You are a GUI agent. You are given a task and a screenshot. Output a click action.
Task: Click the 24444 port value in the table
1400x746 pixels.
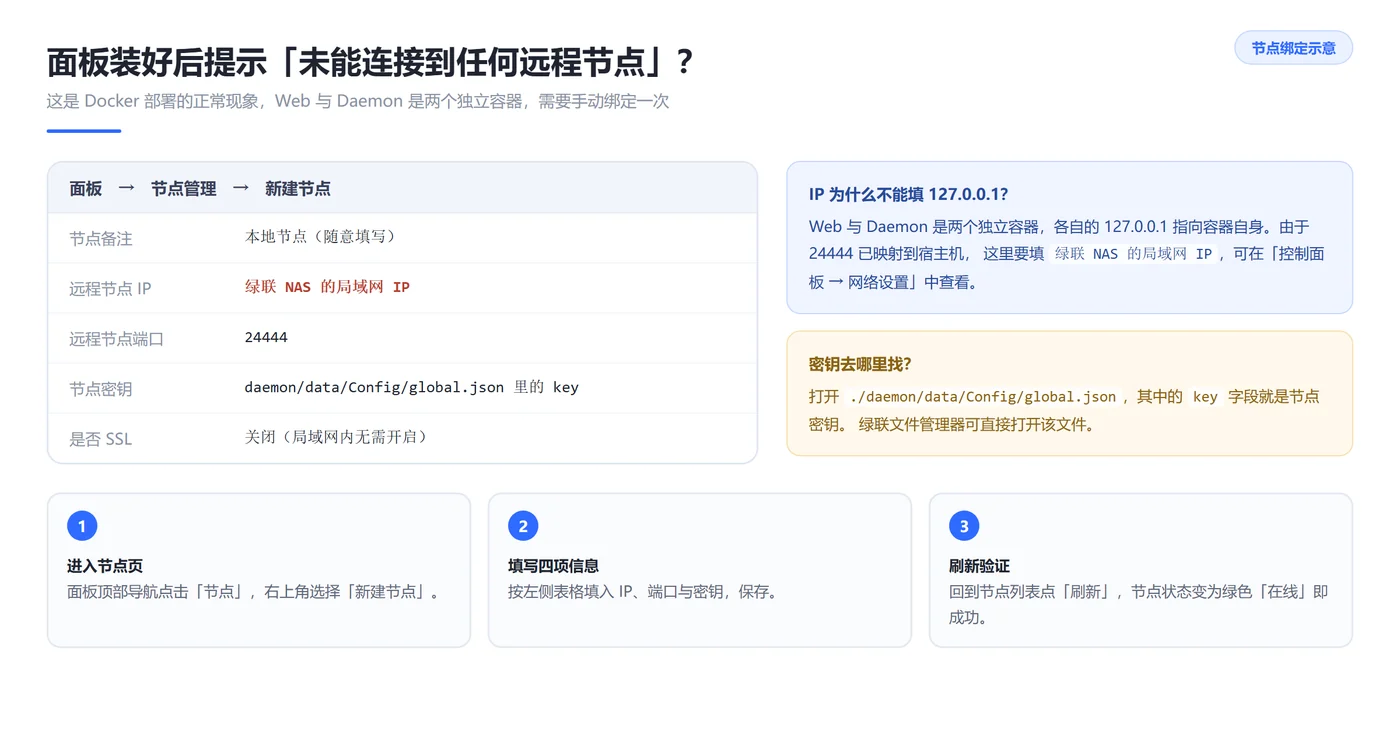pyautogui.click(x=266, y=337)
